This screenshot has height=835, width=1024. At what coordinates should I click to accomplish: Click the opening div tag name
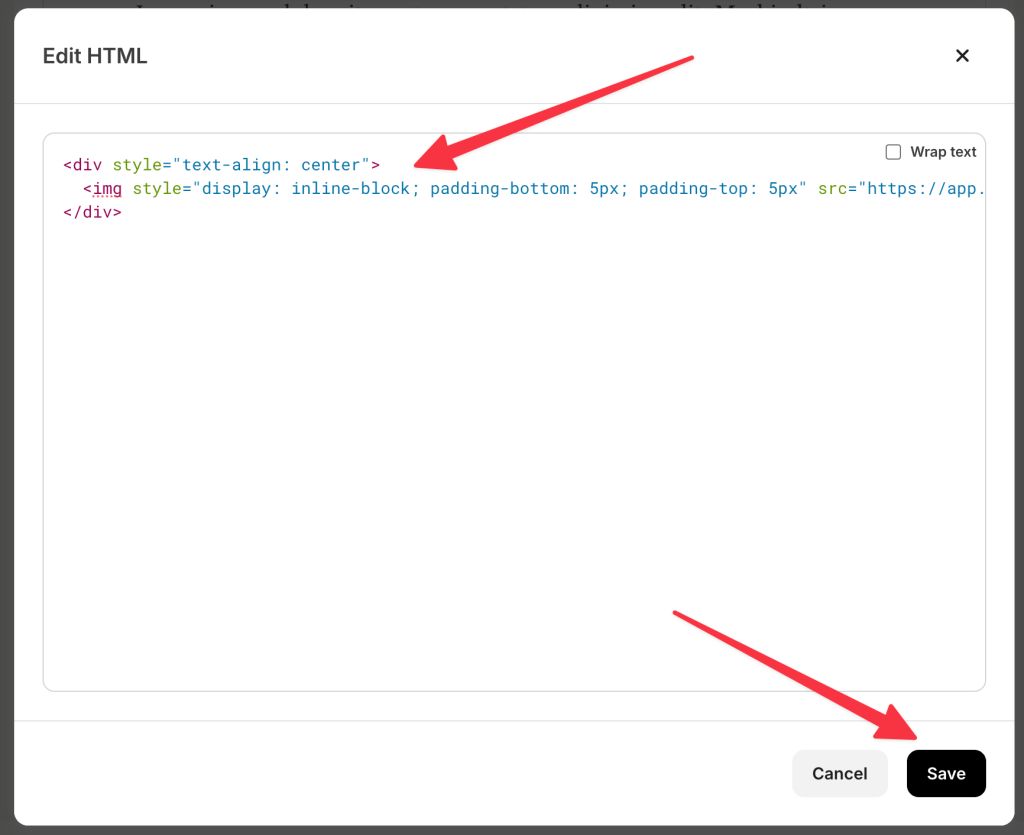pos(87,164)
